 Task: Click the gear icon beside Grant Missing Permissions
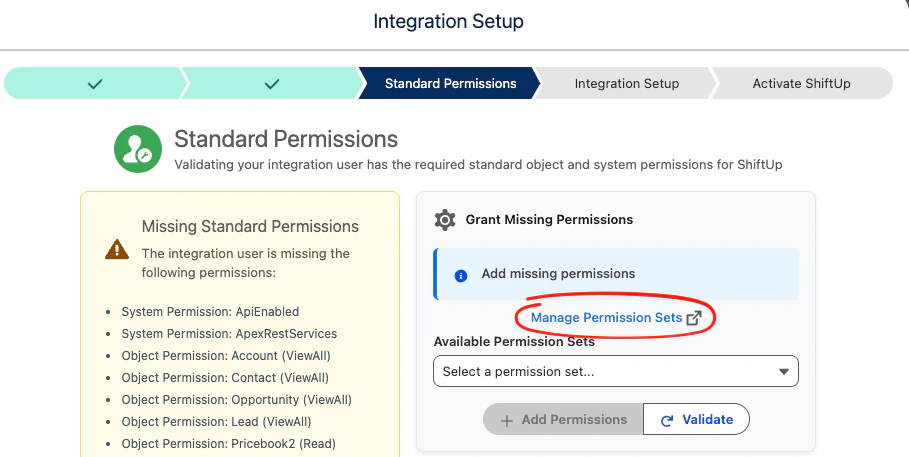click(445, 220)
